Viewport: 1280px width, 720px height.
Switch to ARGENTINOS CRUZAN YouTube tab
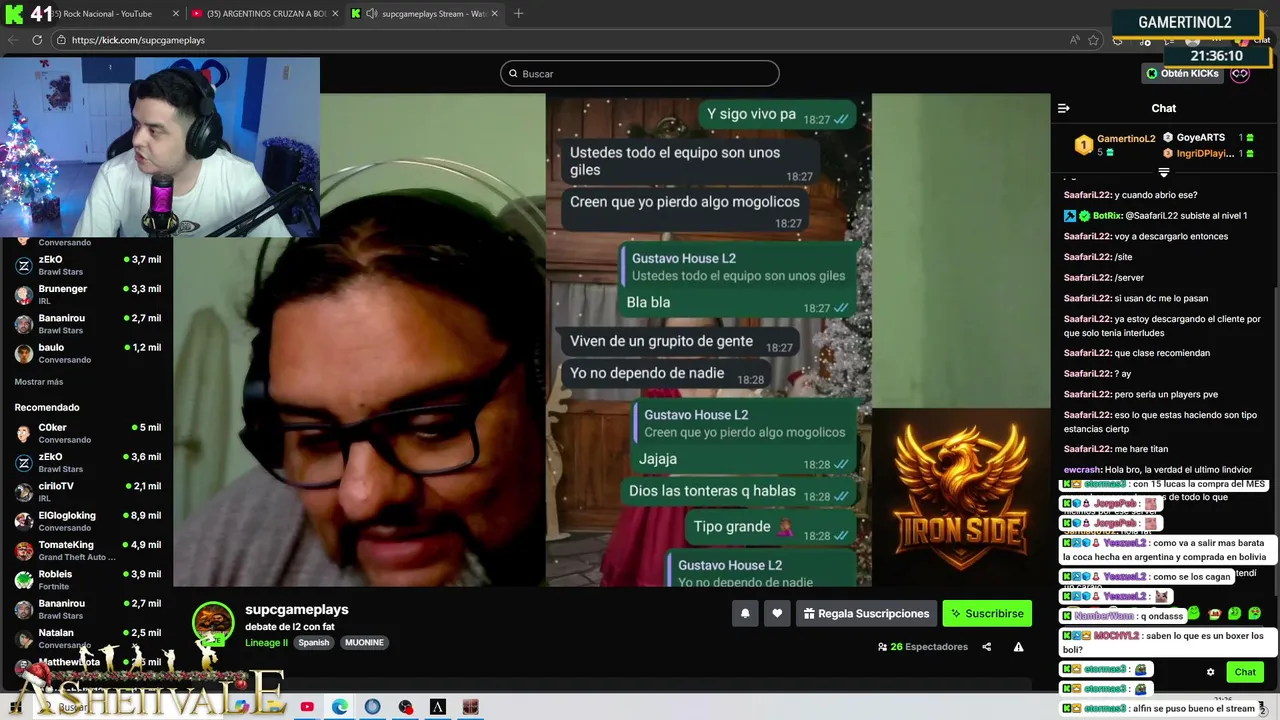pyautogui.click(x=266, y=14)
